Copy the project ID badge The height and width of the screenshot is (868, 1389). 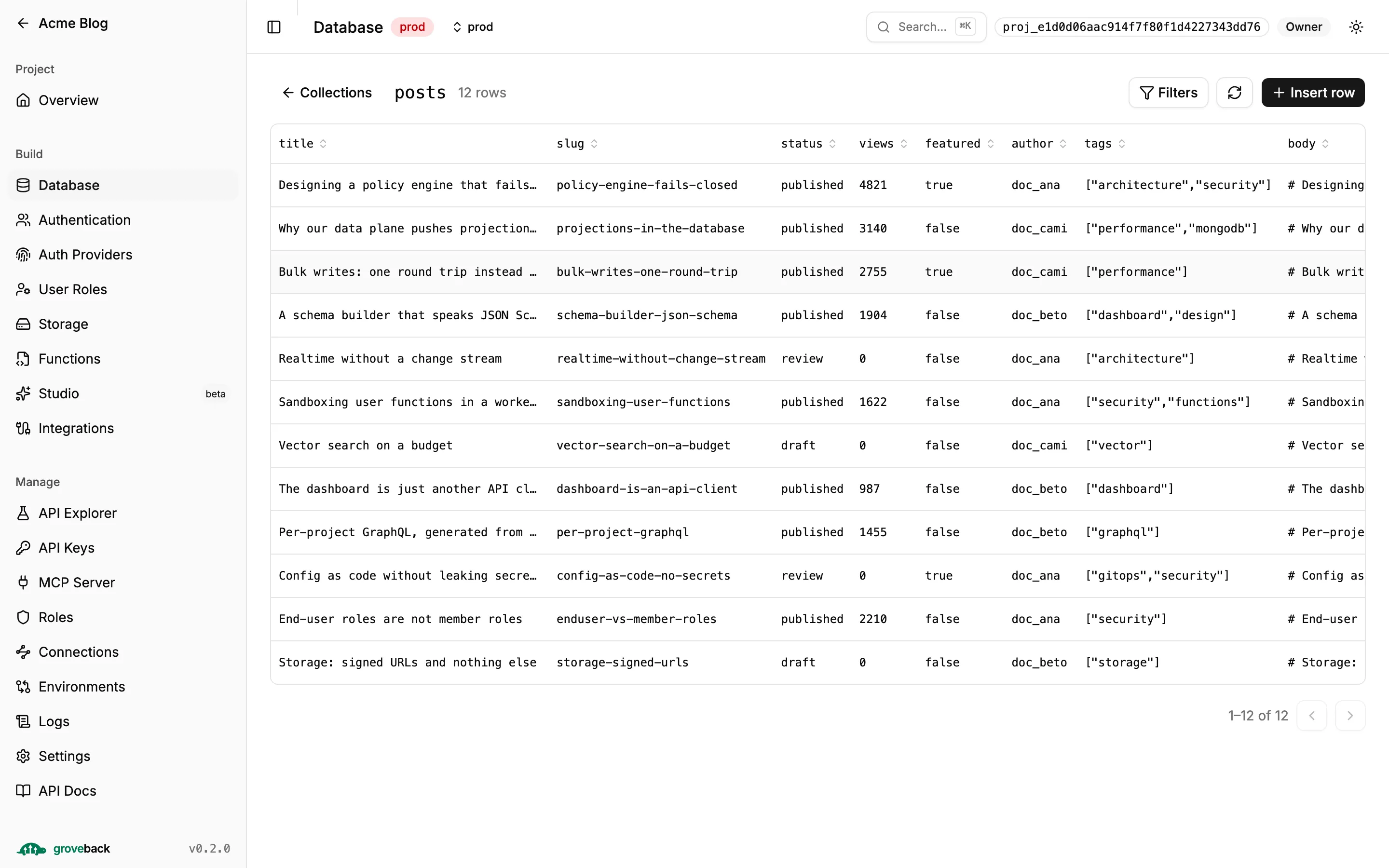point(1131,27)
